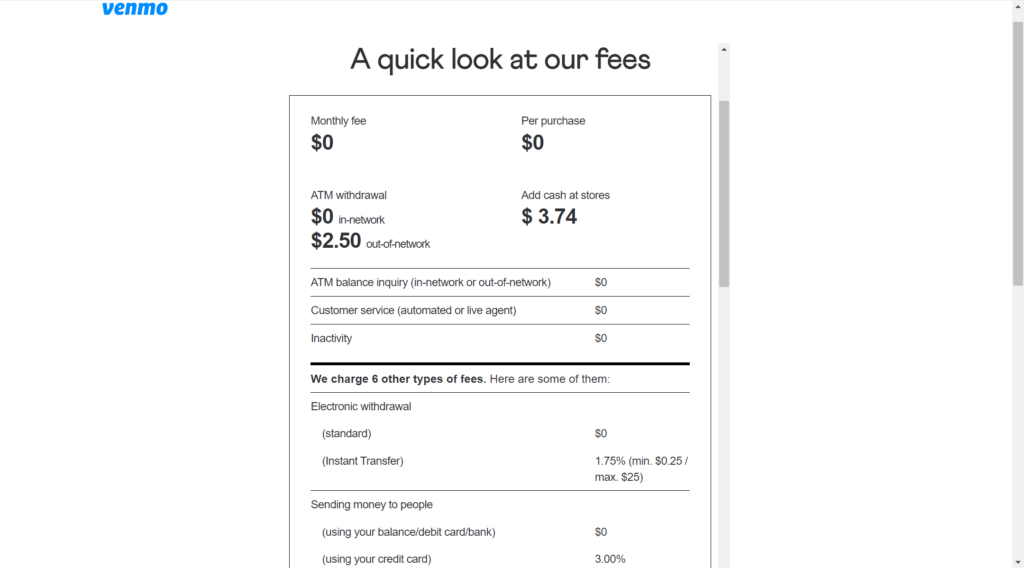Click the Customer service fee row

click(500, 311)
